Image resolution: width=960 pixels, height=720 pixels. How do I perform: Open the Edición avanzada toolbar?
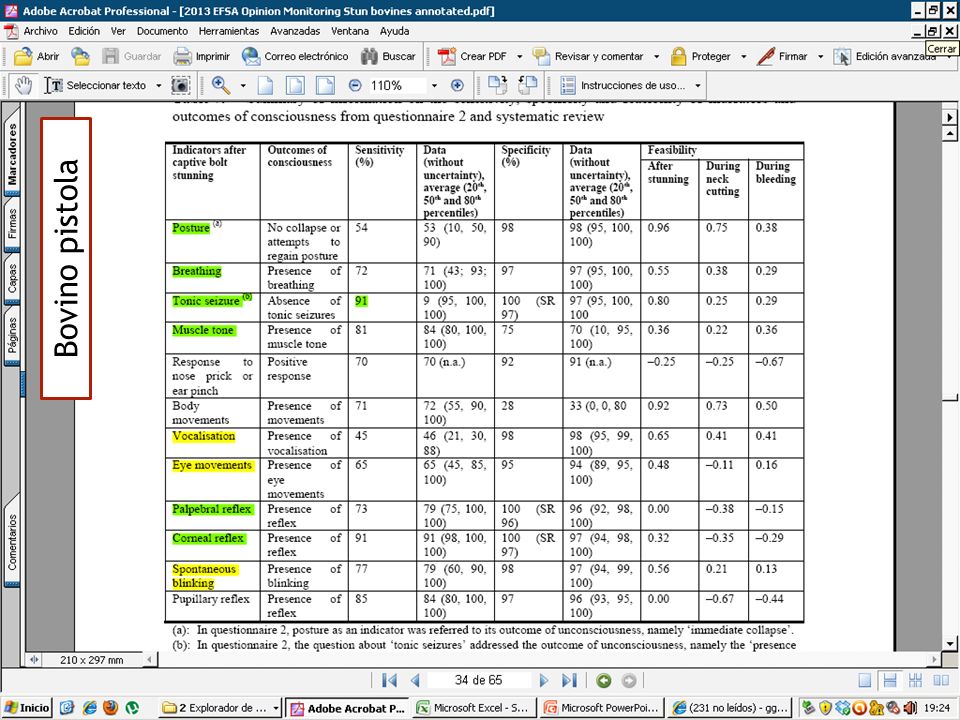pyautogui.click(x=885, y=56)
